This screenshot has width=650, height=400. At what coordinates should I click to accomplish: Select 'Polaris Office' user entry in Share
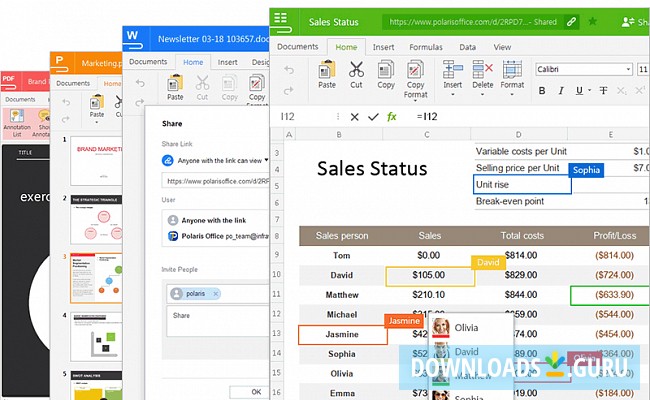tap(218, 236)
